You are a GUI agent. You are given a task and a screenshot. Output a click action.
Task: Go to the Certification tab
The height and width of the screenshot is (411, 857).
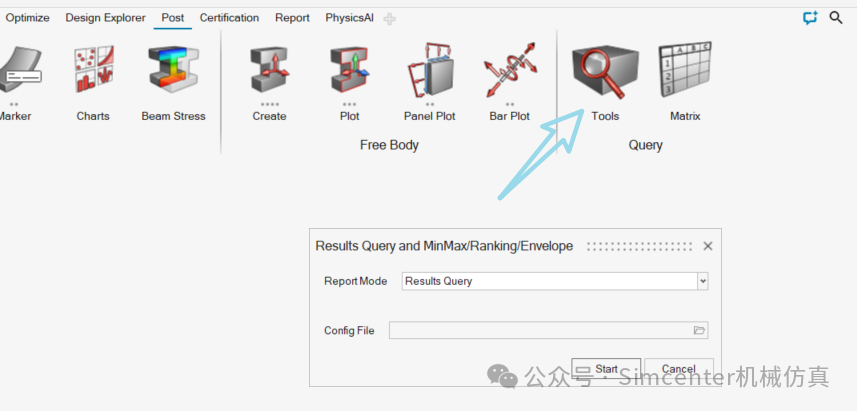[229, 18]
